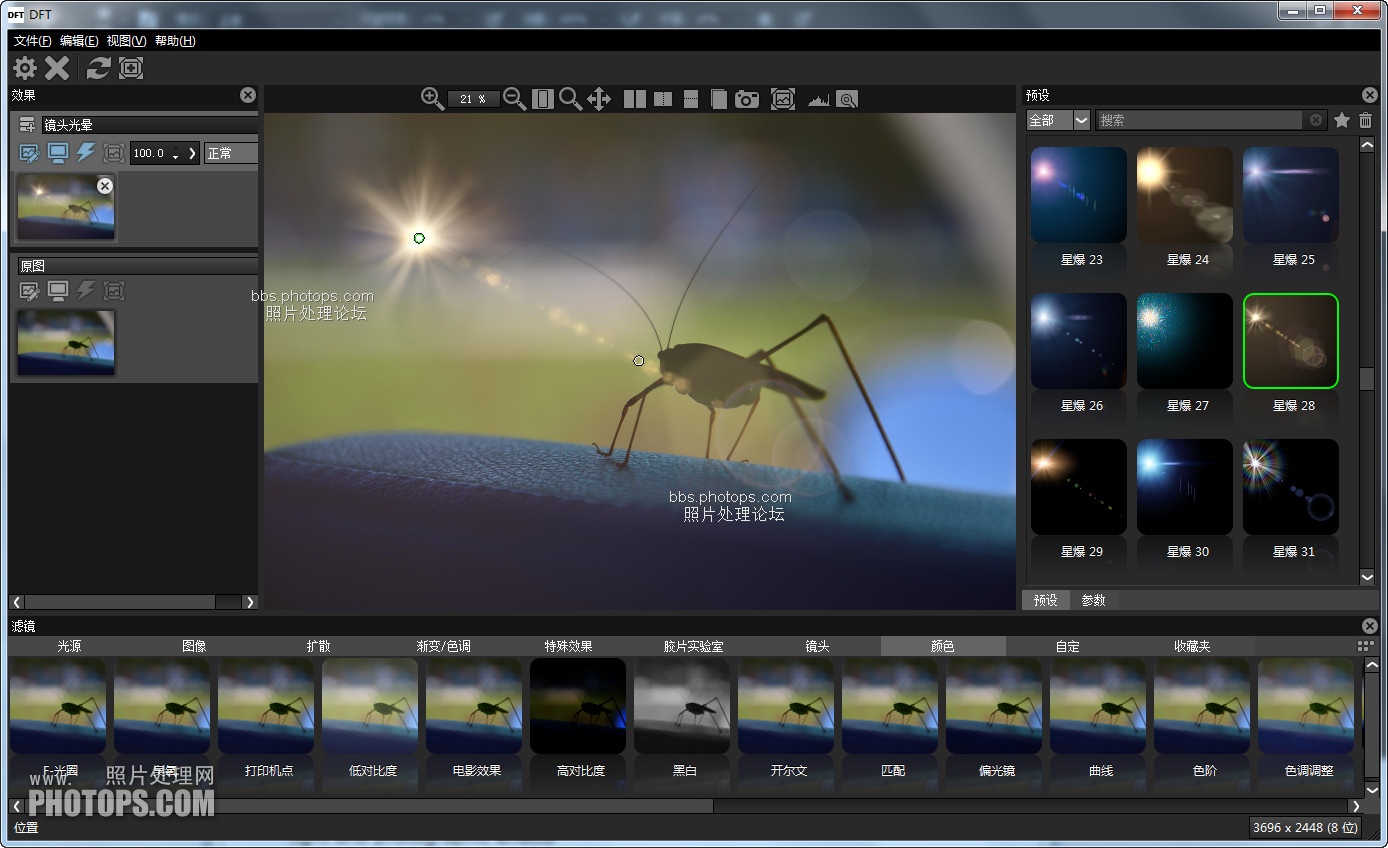Enable side-by-side comparison view
The height and width of the screenshot is (848, 1388).
pyautogui.click(x=635, y=99)
